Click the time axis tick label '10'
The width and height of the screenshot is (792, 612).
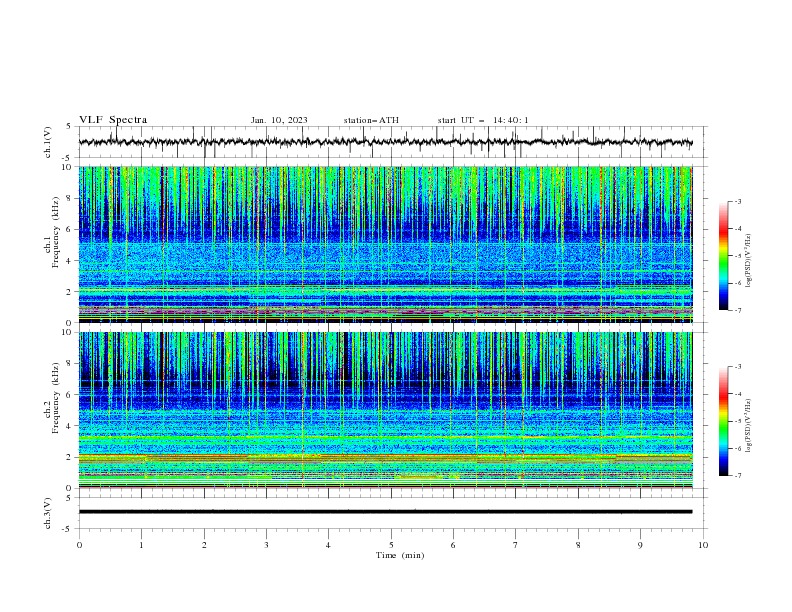pyautogui.click(x=703, y=545)
